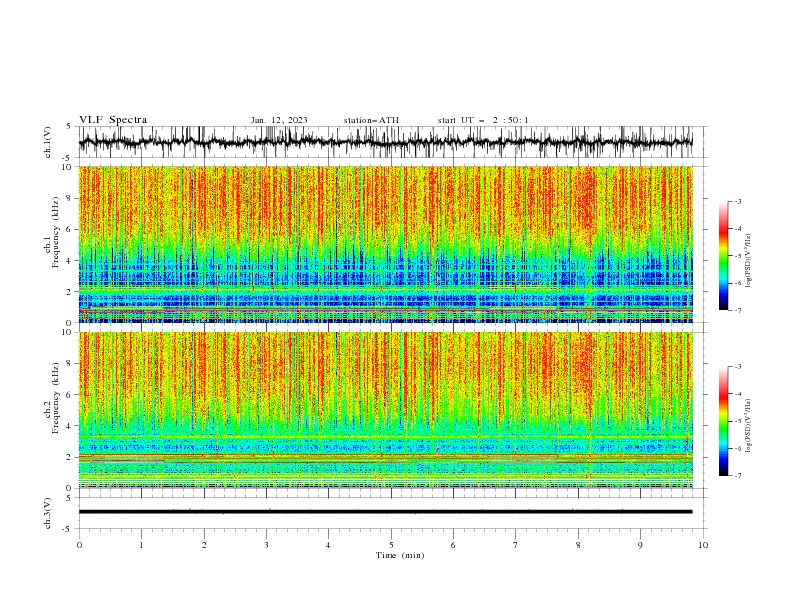Click the "0" tick on the Time axis

click(79, 545)
